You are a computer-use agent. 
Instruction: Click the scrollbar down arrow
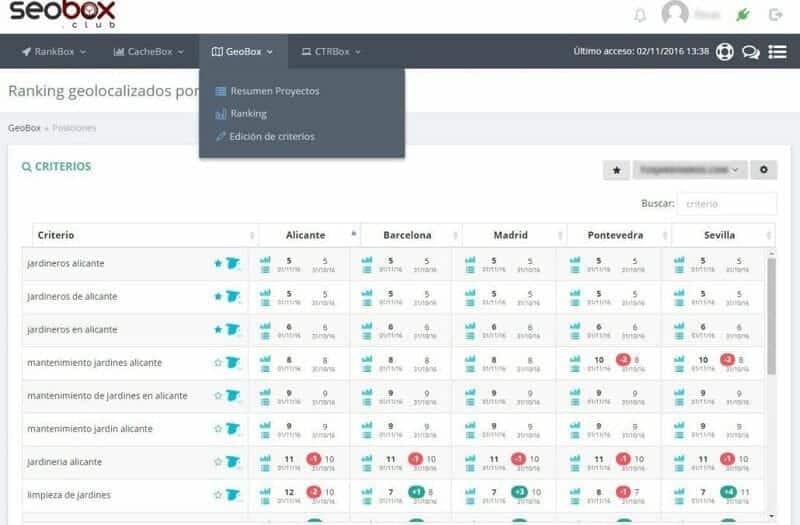pos(771,516)
